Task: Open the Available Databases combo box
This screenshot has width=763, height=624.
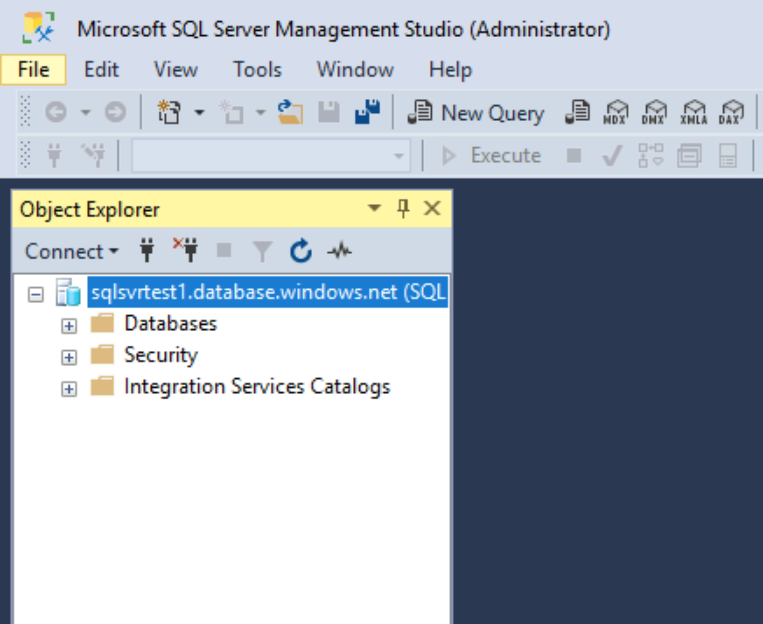Action: (271, 156)
